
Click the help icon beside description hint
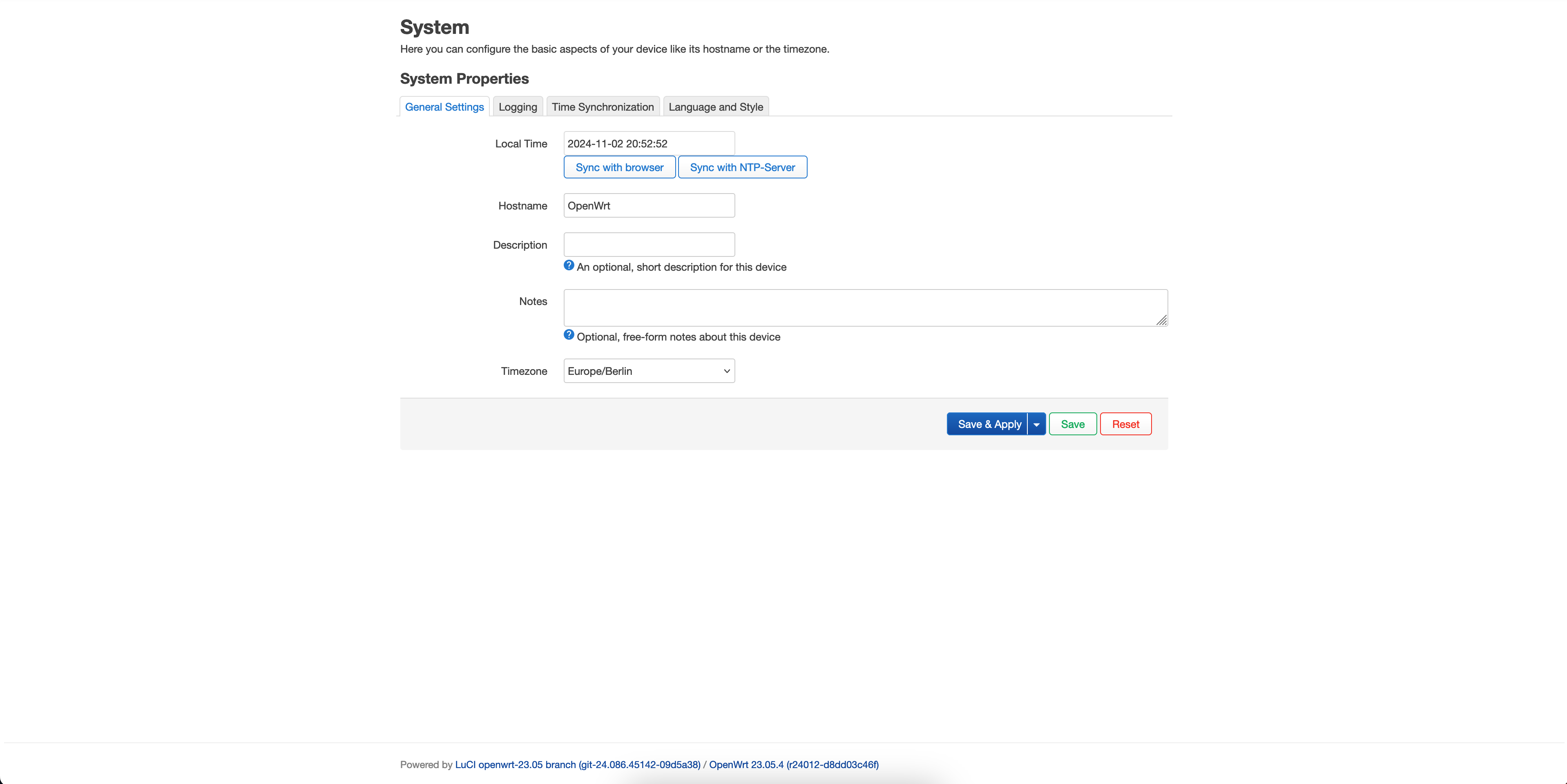point(569,265)
